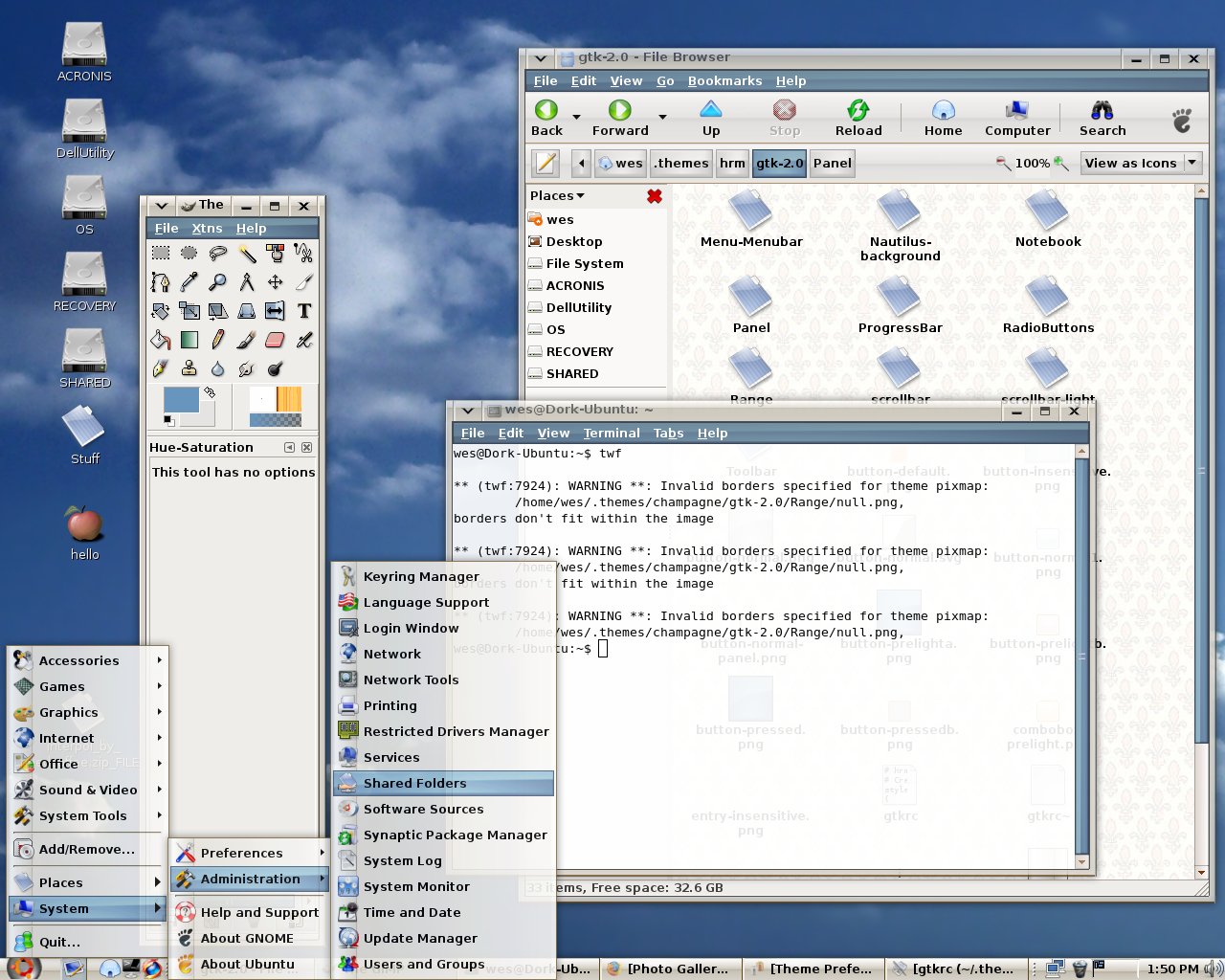
Task: Select the Dodge/Burn tool
Action: tap(276, 368)
